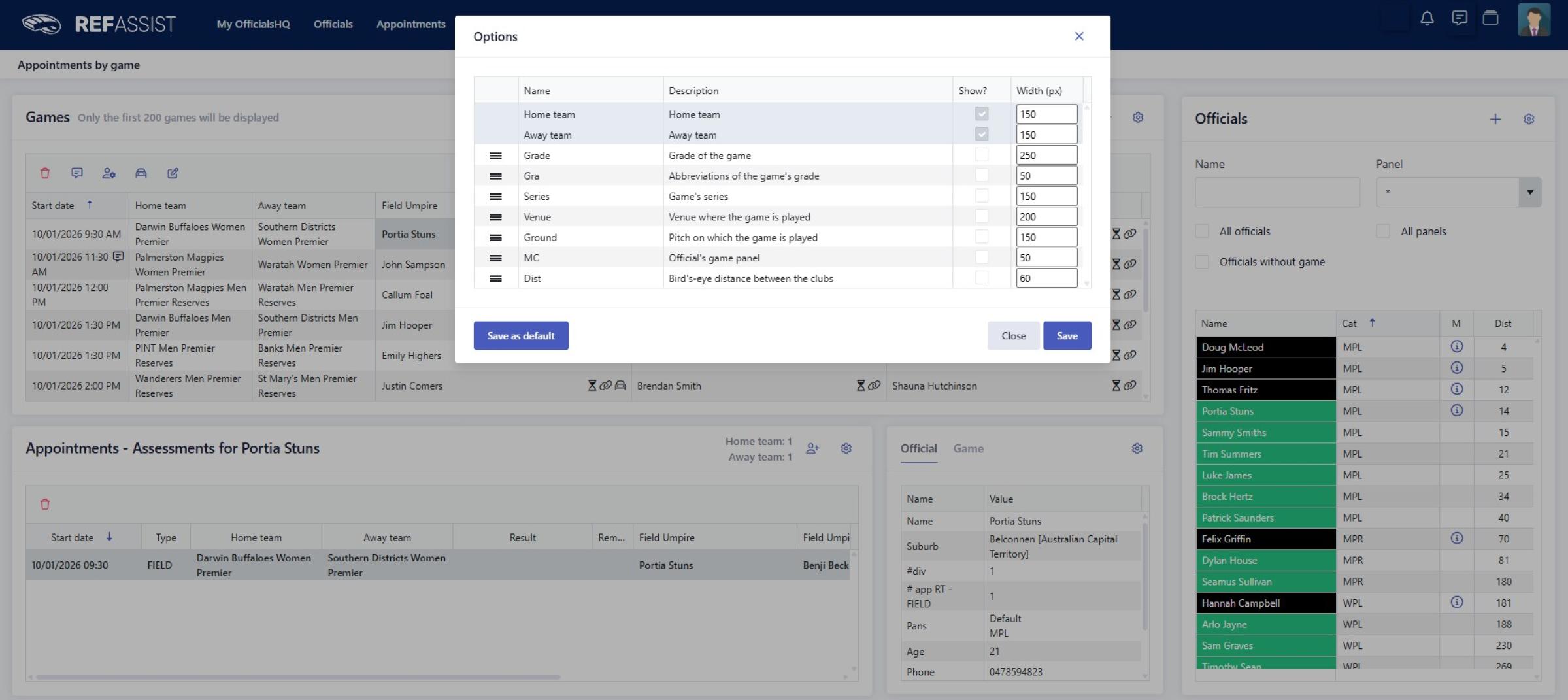Open the notifications bell icon
The height and width of the screenshot is (700, 1568).
1427,18
